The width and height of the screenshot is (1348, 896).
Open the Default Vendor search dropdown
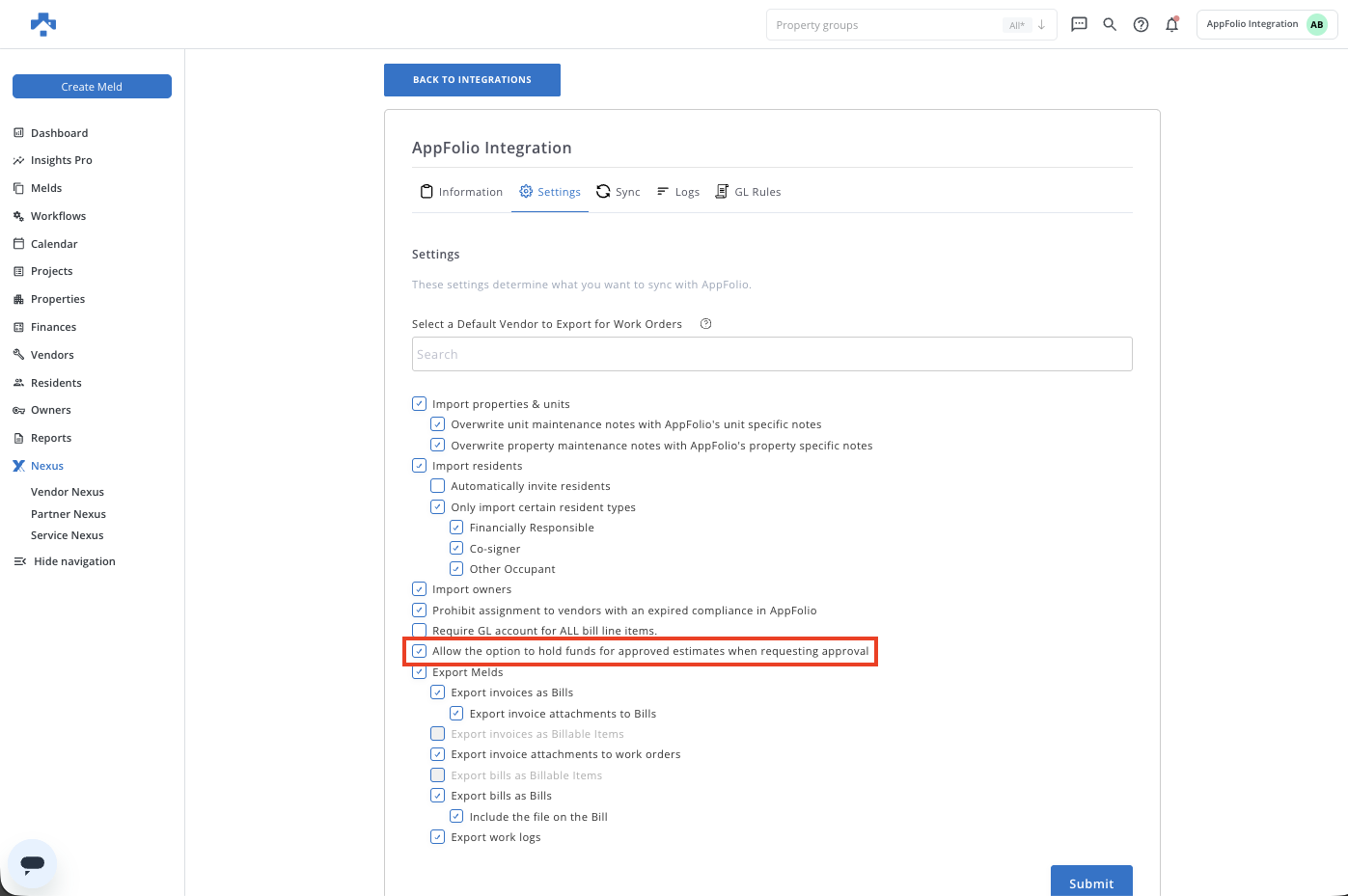(772, 354)
